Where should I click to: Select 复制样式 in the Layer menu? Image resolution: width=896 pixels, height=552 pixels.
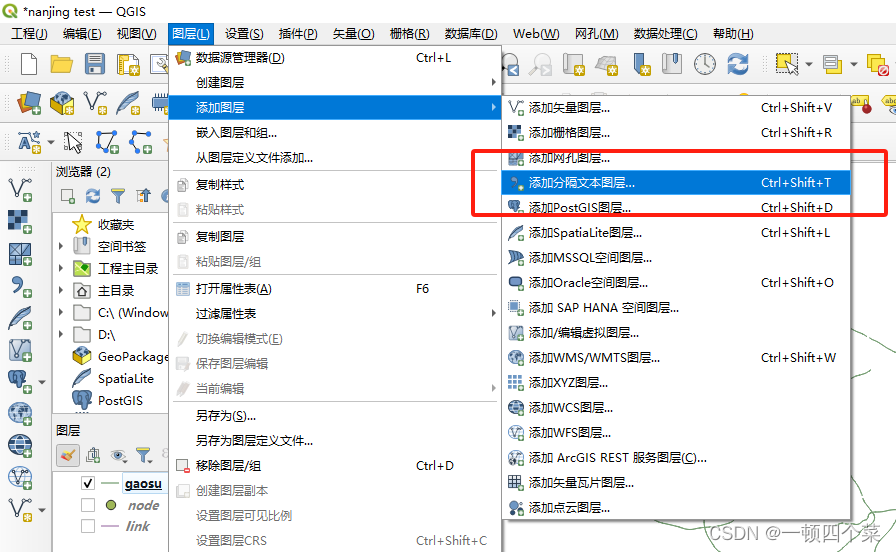click(x=335, y=185)
